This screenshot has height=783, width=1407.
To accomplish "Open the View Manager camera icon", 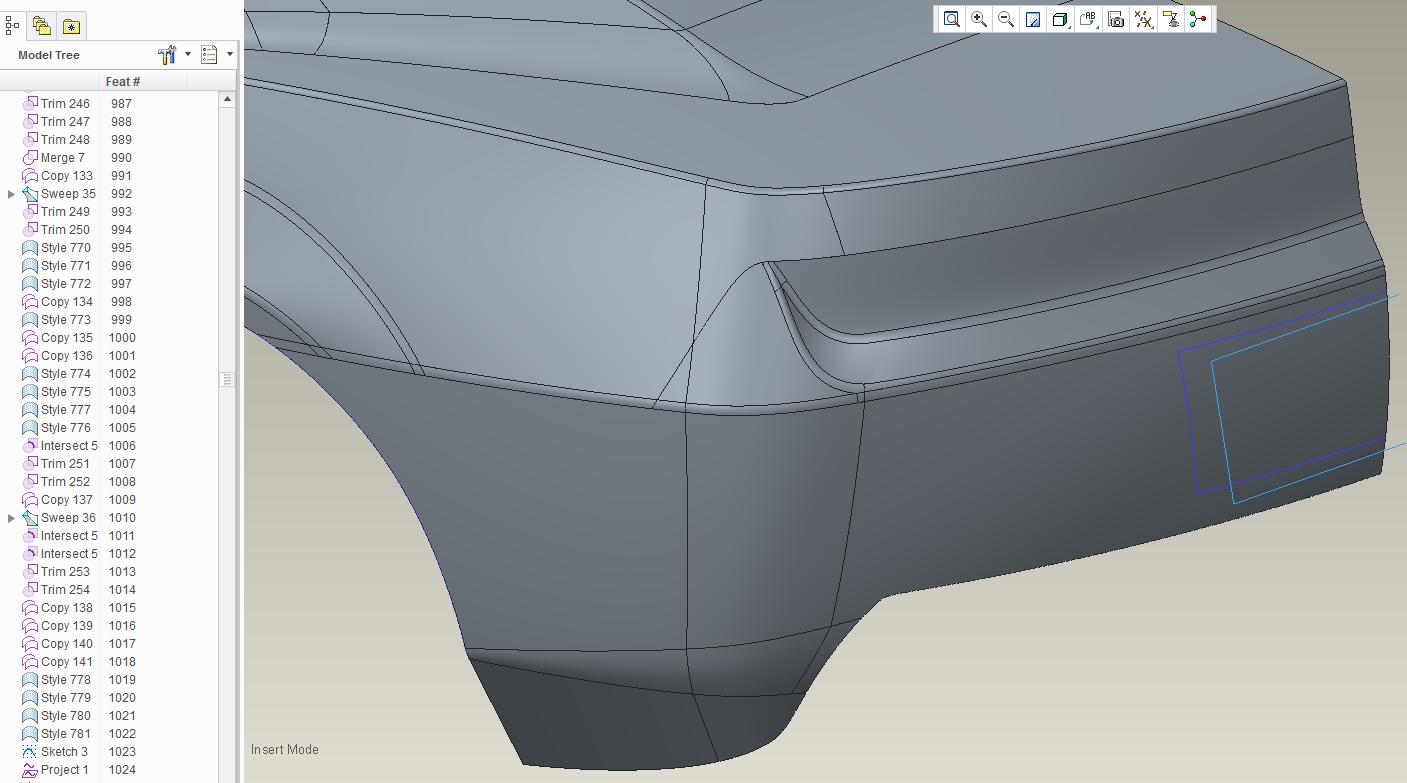I will (x=1116, y=19).
